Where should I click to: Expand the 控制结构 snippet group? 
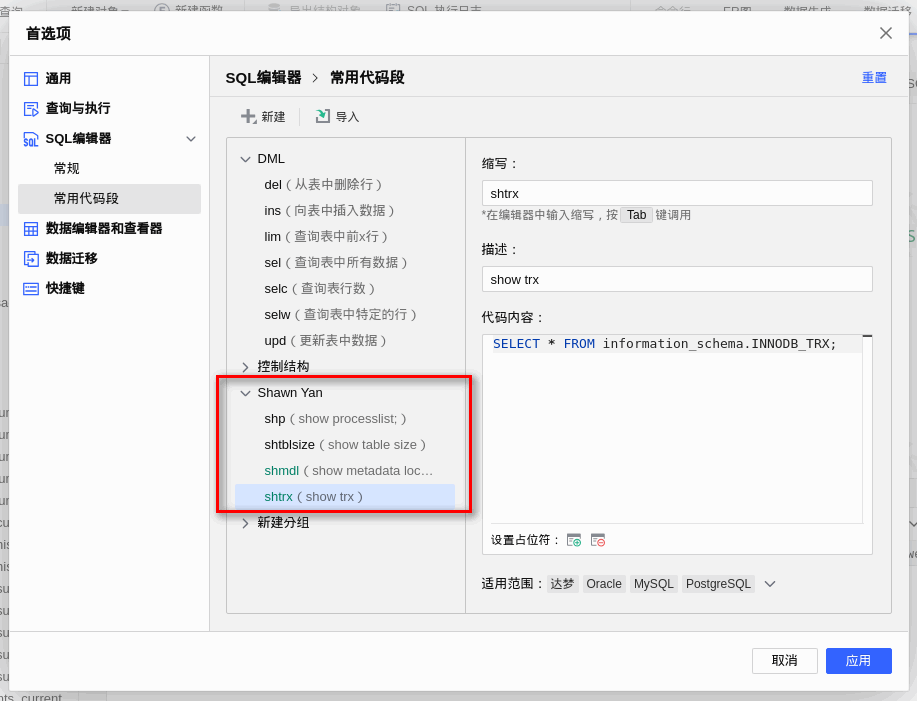pyautogui.click(x=245, y=367)
